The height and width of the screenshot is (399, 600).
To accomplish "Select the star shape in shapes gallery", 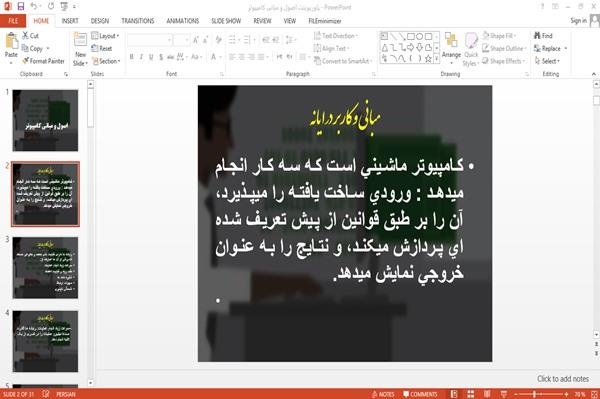I will [x=428, y=59].
